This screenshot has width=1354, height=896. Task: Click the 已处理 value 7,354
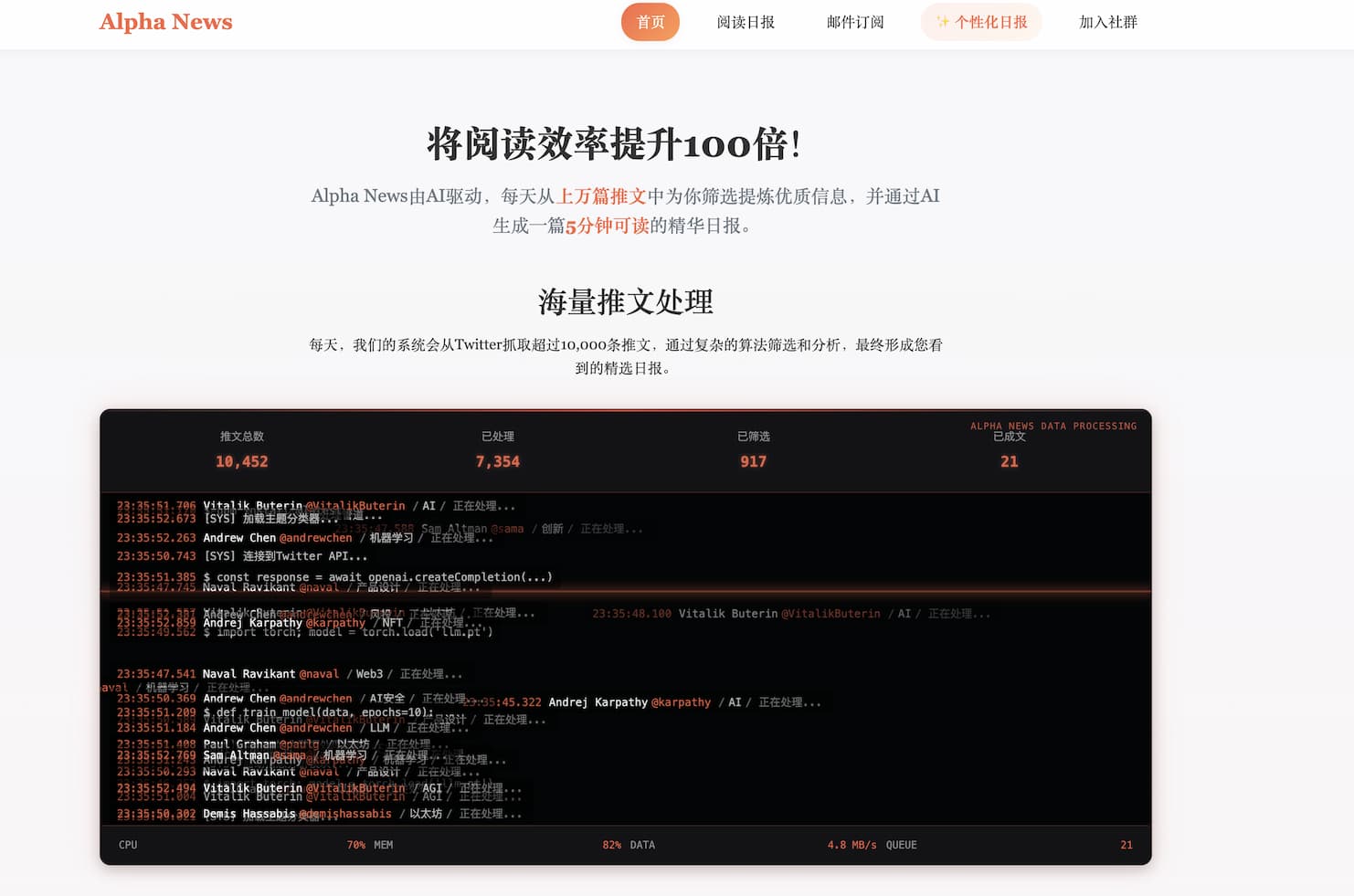pos(498,461)
